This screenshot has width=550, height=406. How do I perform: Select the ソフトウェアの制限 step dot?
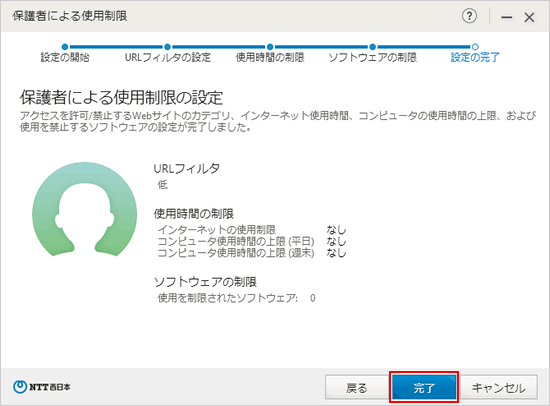coord(373,47)
